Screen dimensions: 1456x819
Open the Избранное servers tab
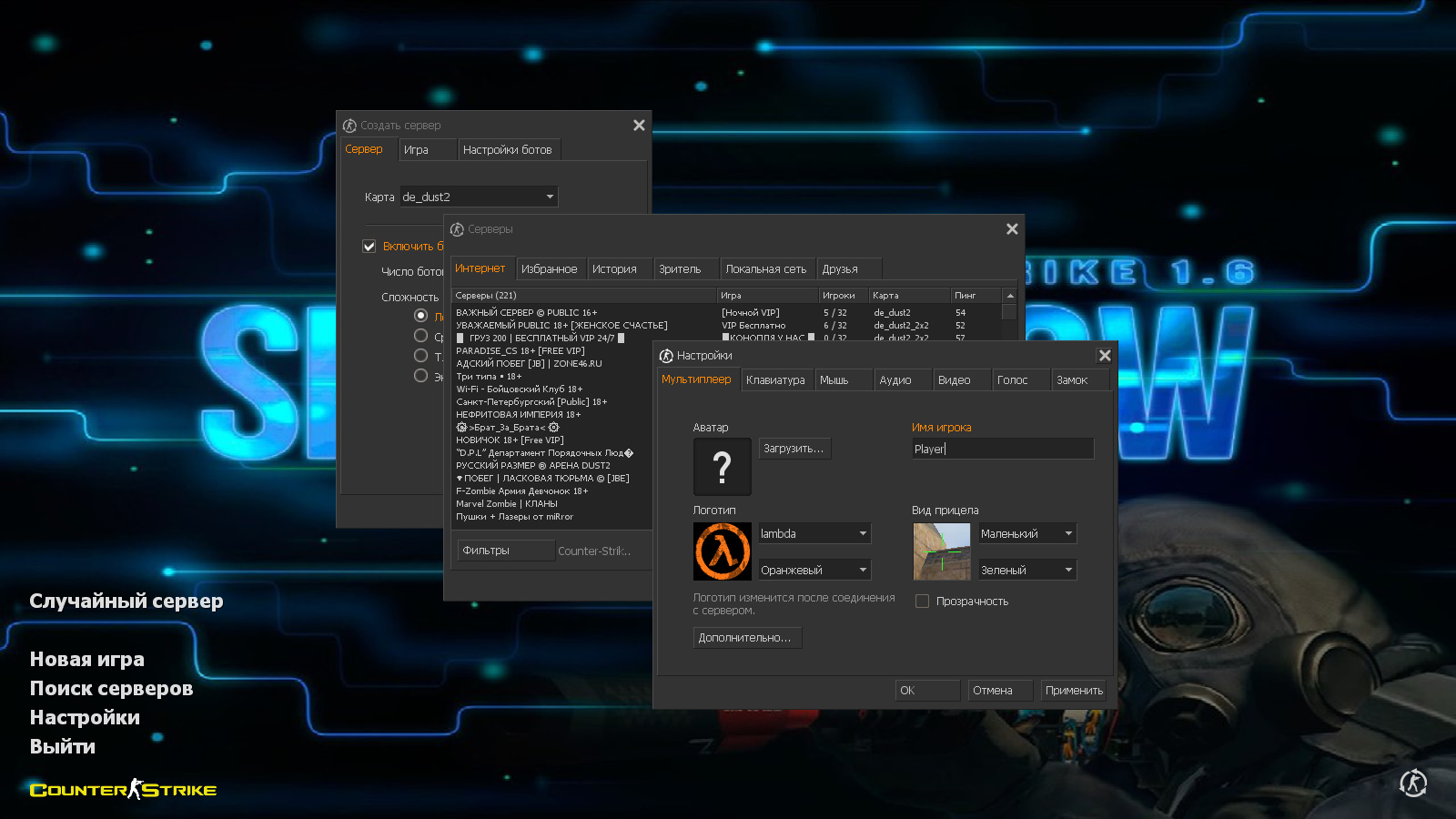[x=549, y=269]
